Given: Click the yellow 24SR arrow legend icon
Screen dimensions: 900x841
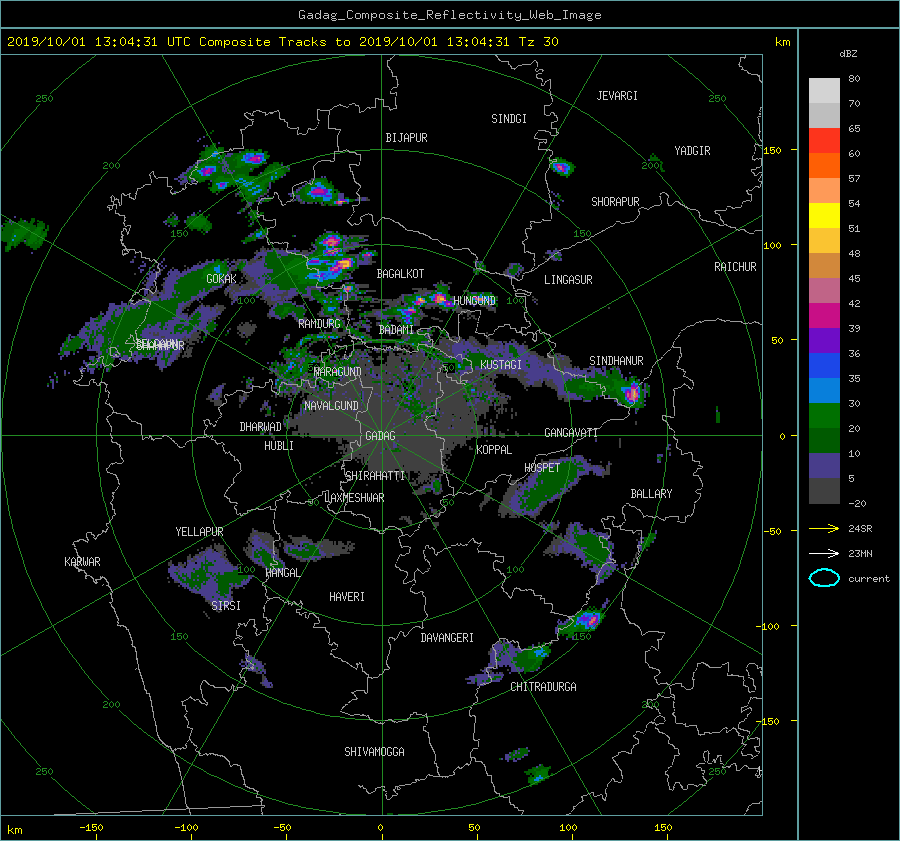Looking at the screenshot, I should (824, 528).
